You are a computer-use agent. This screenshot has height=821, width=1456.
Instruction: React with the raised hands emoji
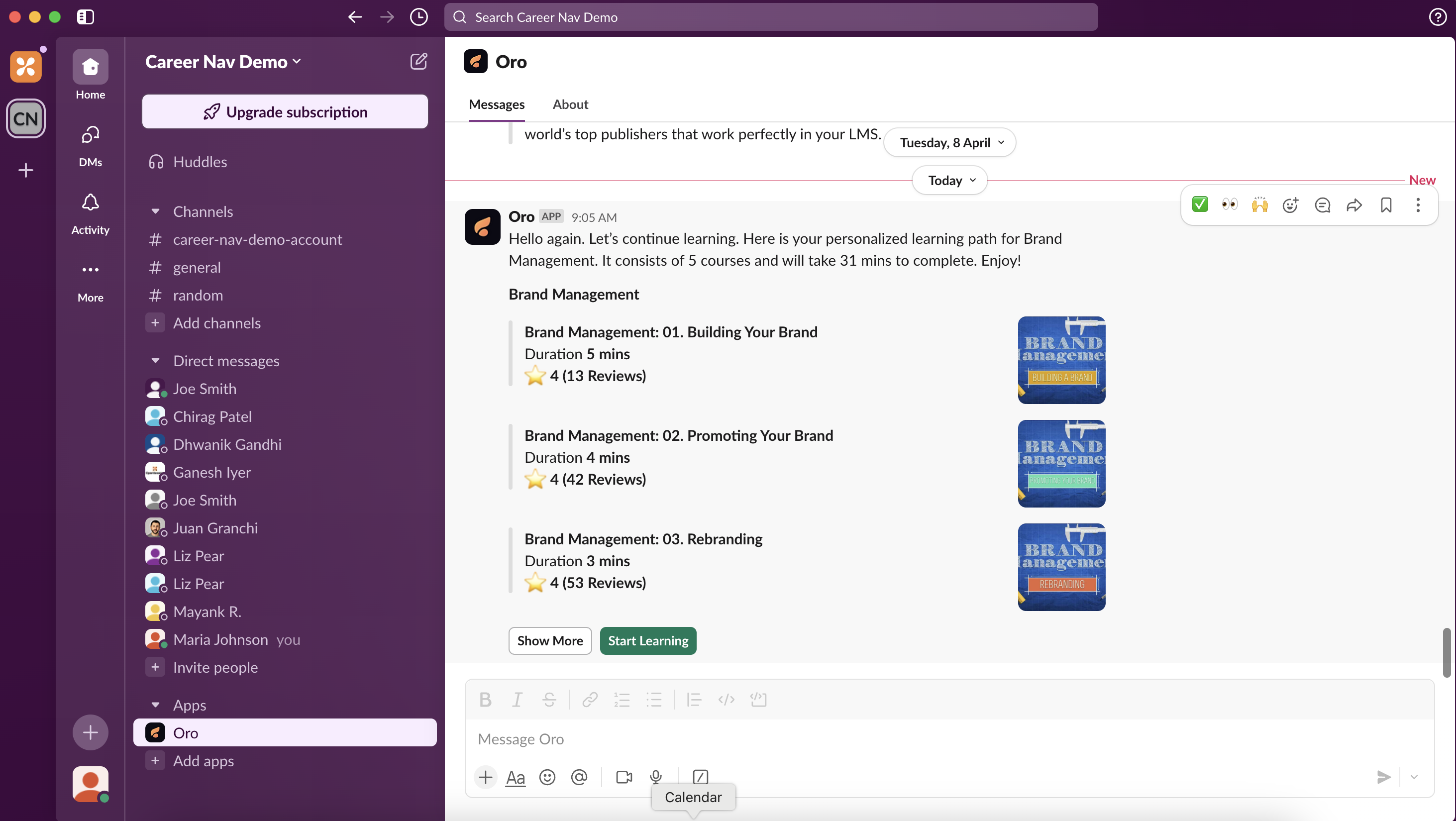pos(1260,205)
